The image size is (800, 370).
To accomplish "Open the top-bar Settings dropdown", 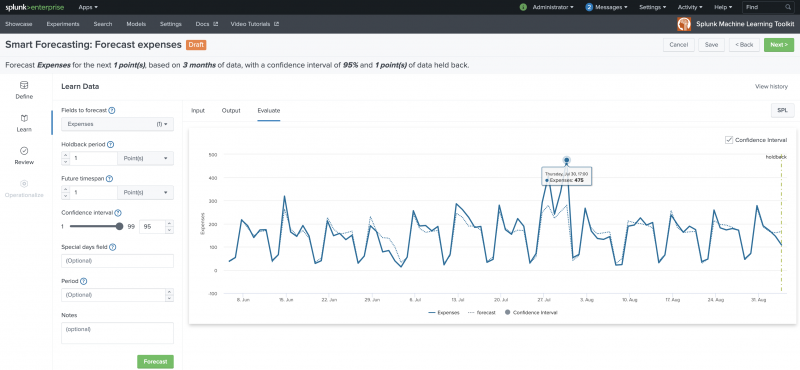I will [653, 7].
